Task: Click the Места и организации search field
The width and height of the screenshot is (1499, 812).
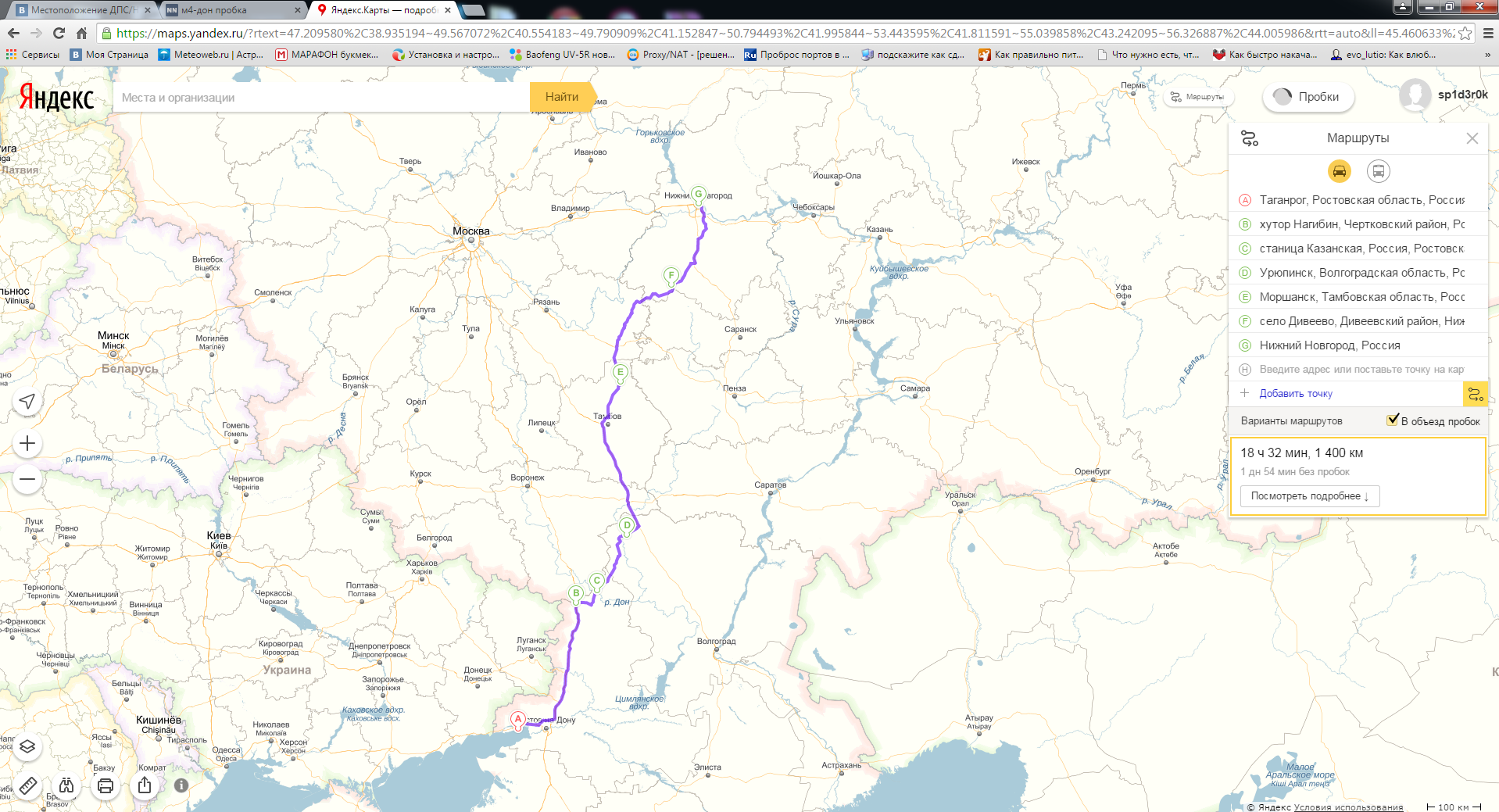Action: 320,97
